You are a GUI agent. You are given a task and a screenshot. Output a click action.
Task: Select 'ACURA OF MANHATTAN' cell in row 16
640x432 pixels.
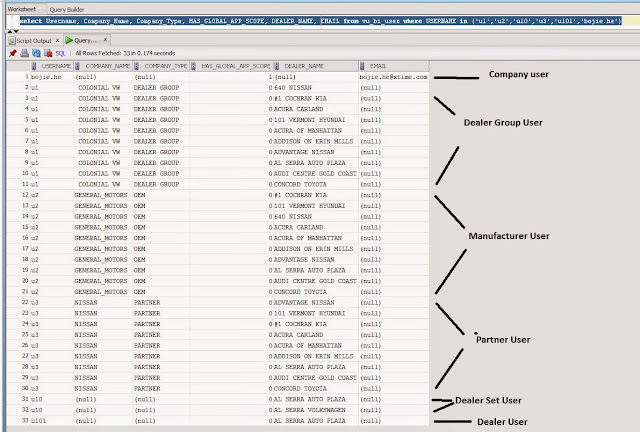coord(316,238)
